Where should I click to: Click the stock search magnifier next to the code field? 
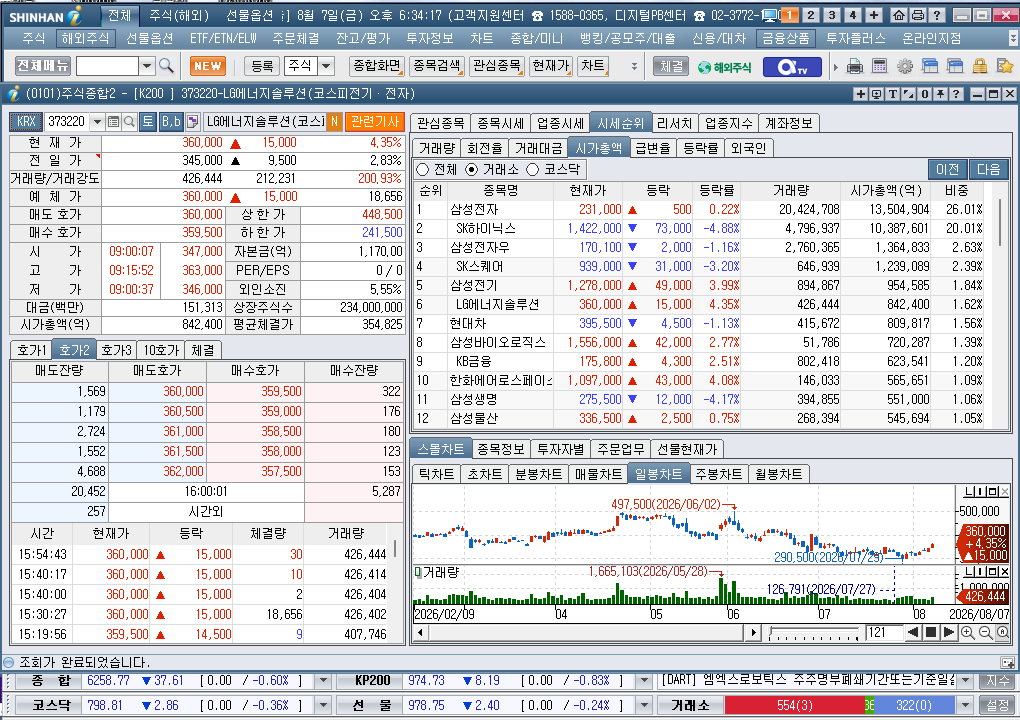129,122
